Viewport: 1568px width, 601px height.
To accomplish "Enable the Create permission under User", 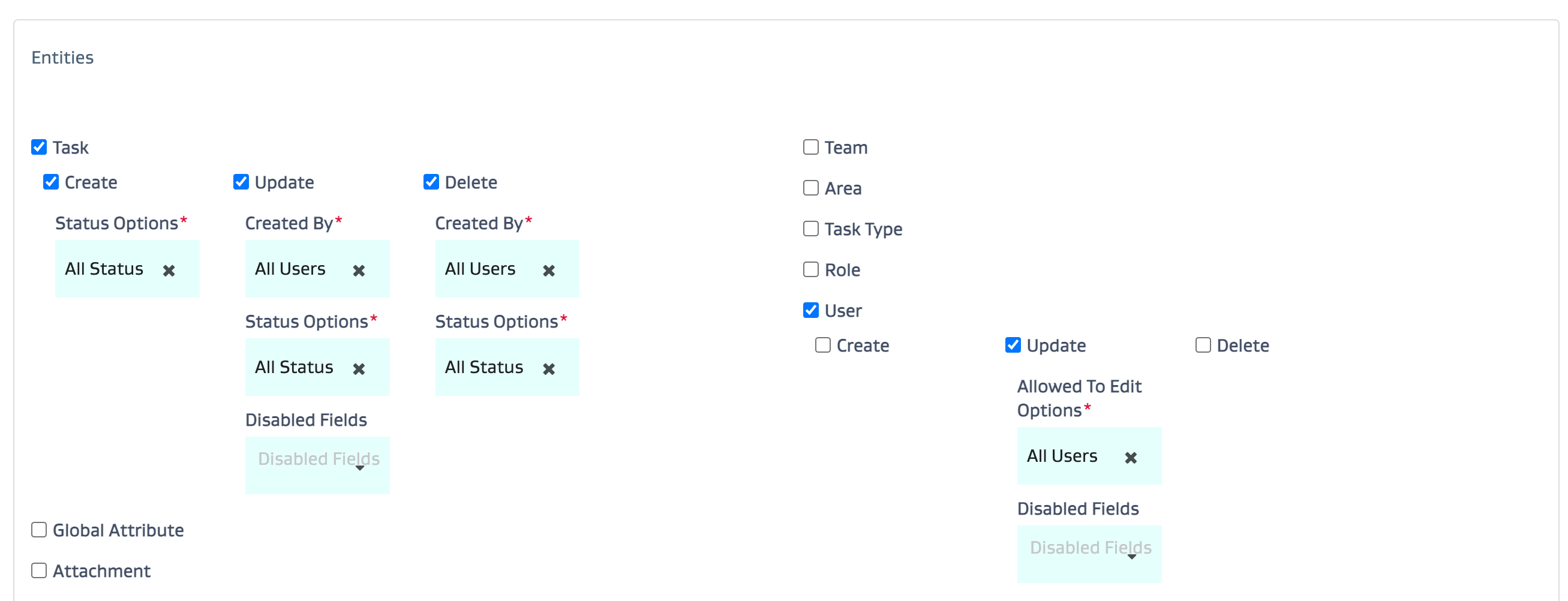I will click(822, 345).
